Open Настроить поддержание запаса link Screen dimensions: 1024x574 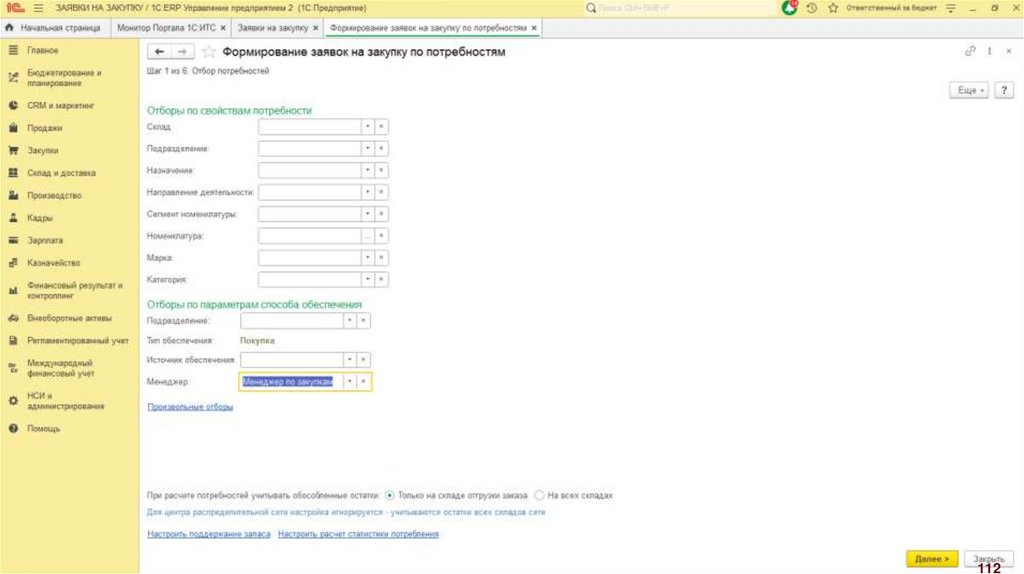coord(209,534)
